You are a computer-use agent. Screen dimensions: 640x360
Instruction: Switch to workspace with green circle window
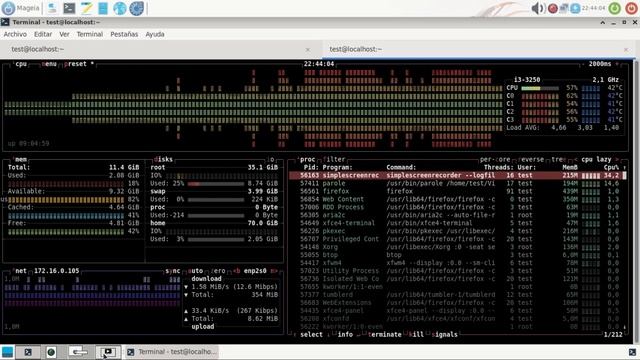coord(51,352)
